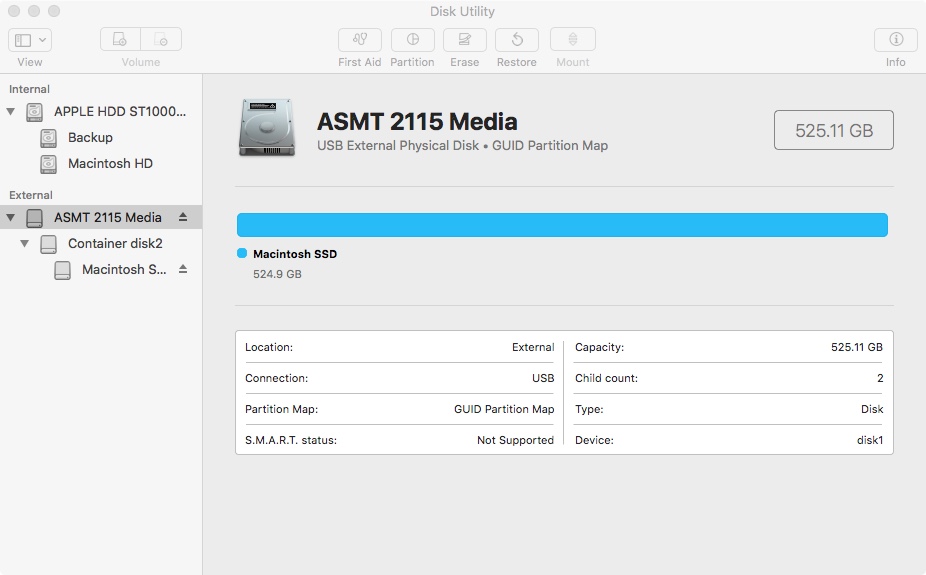The width and height of the screenshot is (926, 575).
Task: Click the Partition toolbar icon
Action: (412, 40)
